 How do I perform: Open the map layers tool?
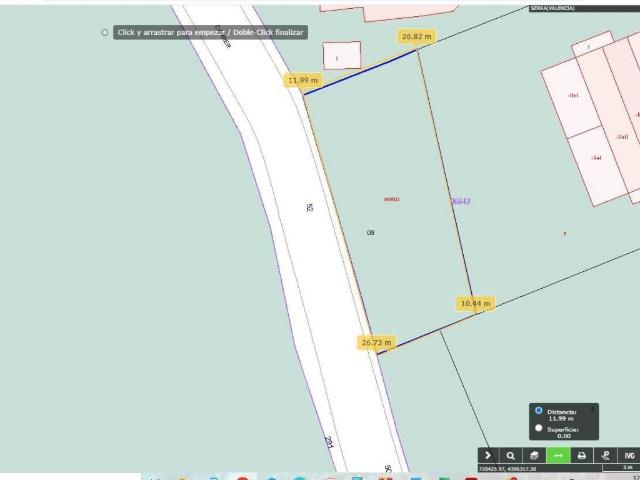(534, 456)
